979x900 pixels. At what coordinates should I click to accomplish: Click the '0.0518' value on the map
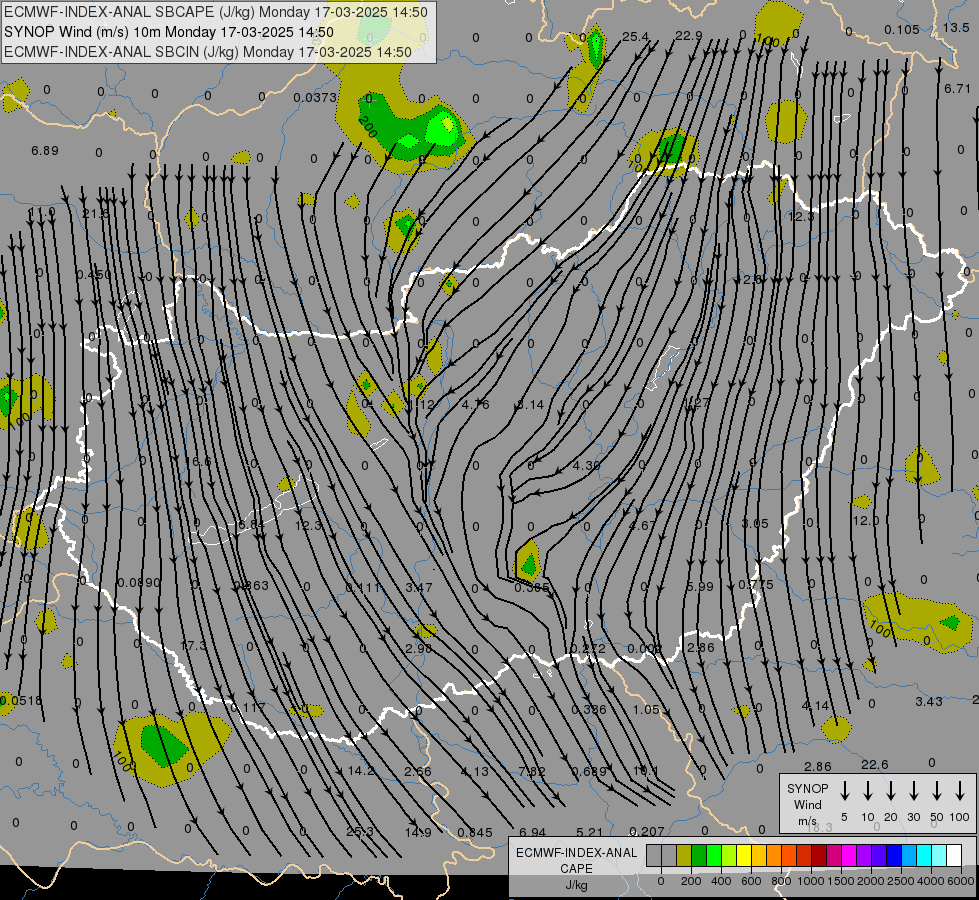pos(21,700)
